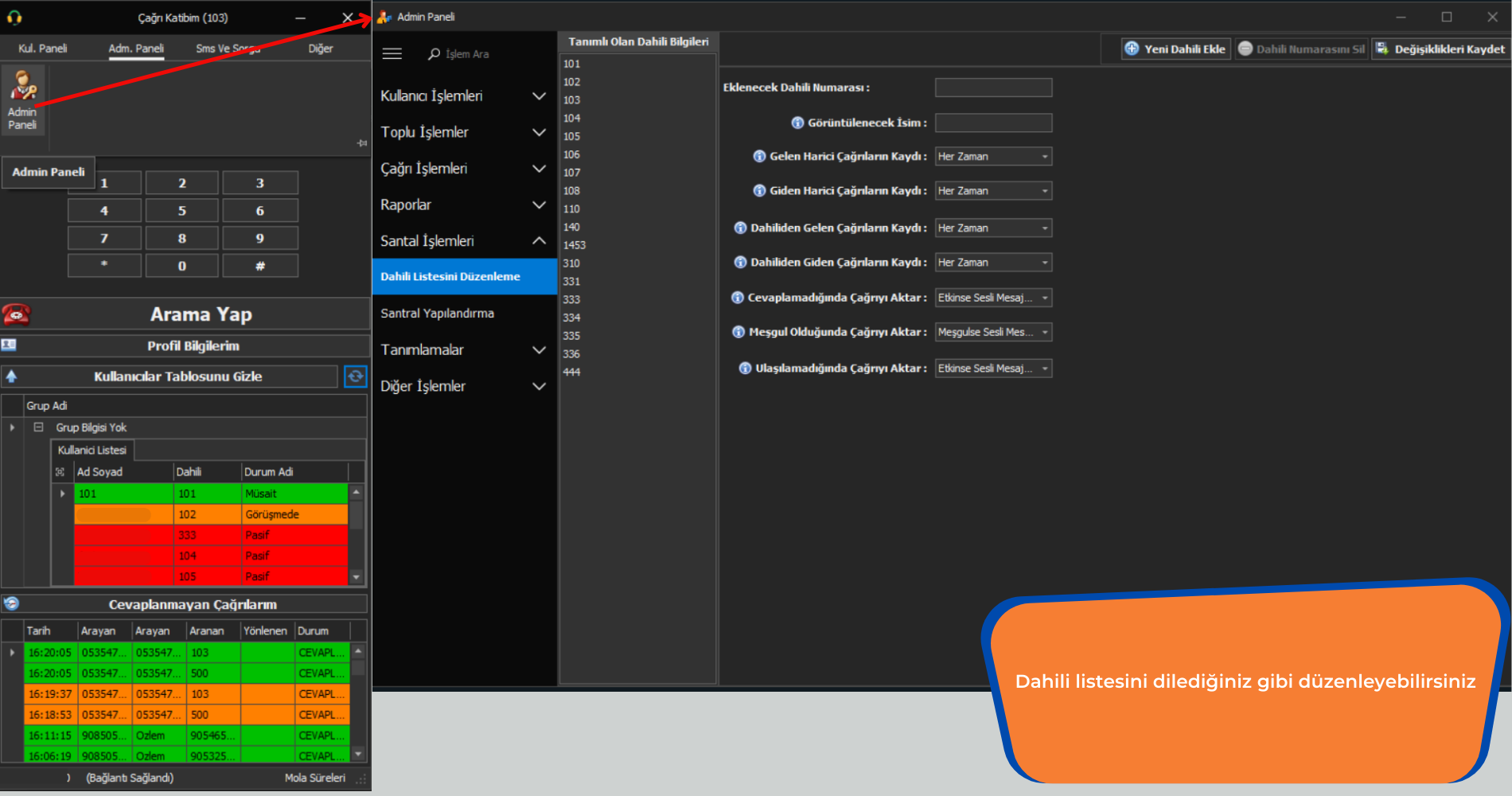Click the Profil Bilgilerim card icon
The width and height of the screenshot is (1512, 796).
coord(10,345)
